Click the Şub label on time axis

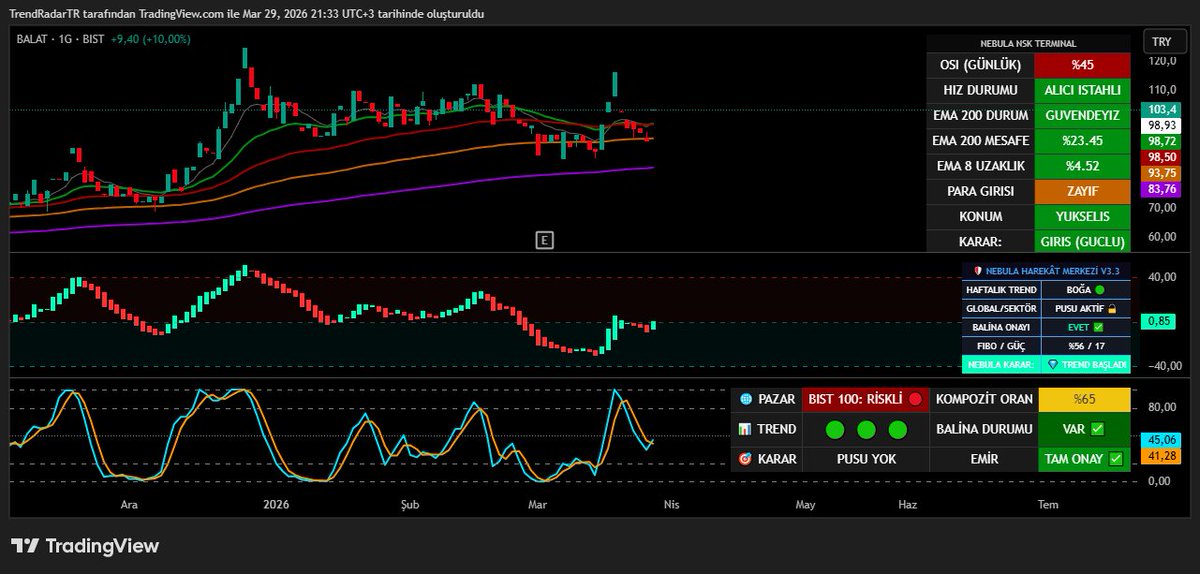point(411,504)
